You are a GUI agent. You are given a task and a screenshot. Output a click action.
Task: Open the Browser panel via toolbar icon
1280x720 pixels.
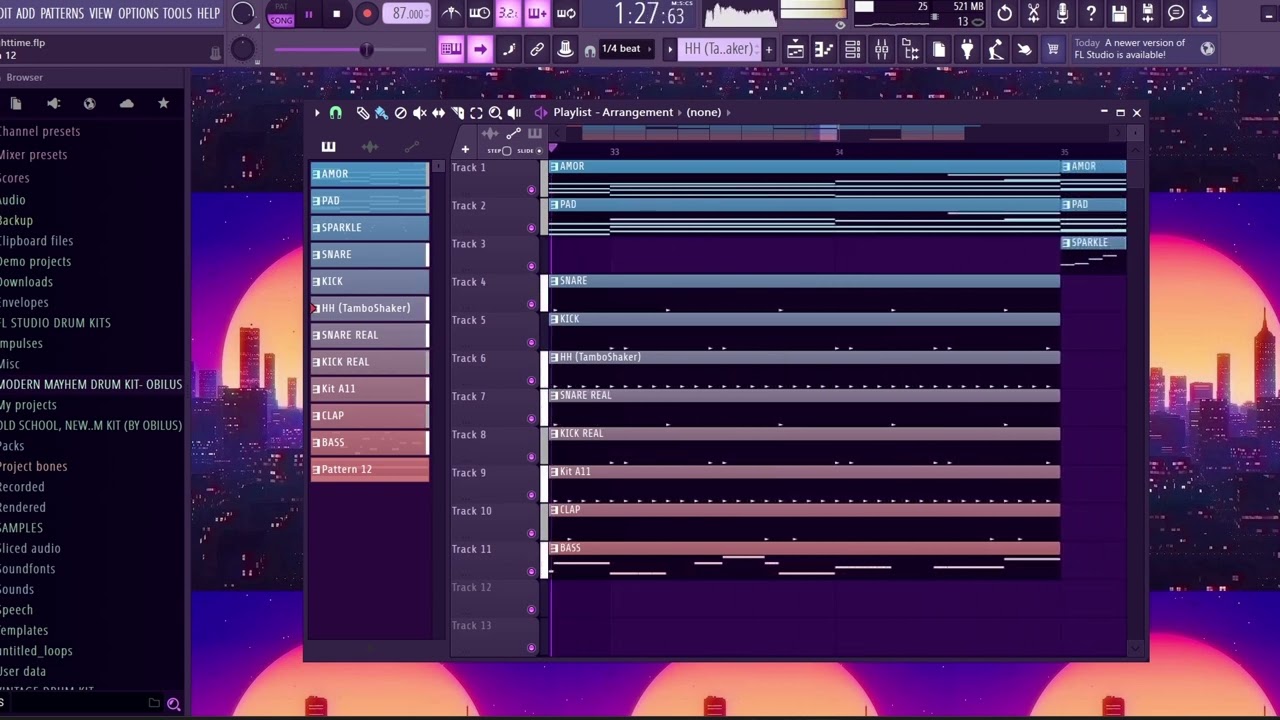tap(910, 49)
